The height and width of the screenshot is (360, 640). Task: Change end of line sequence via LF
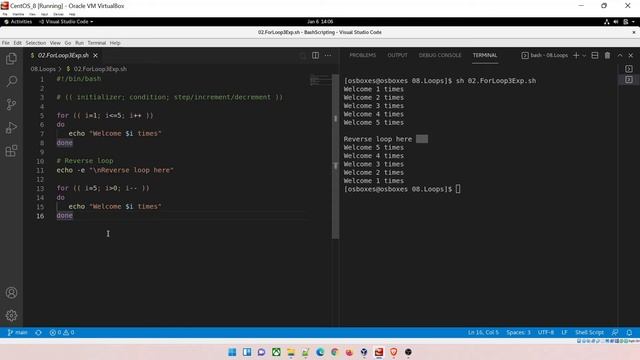564,332
